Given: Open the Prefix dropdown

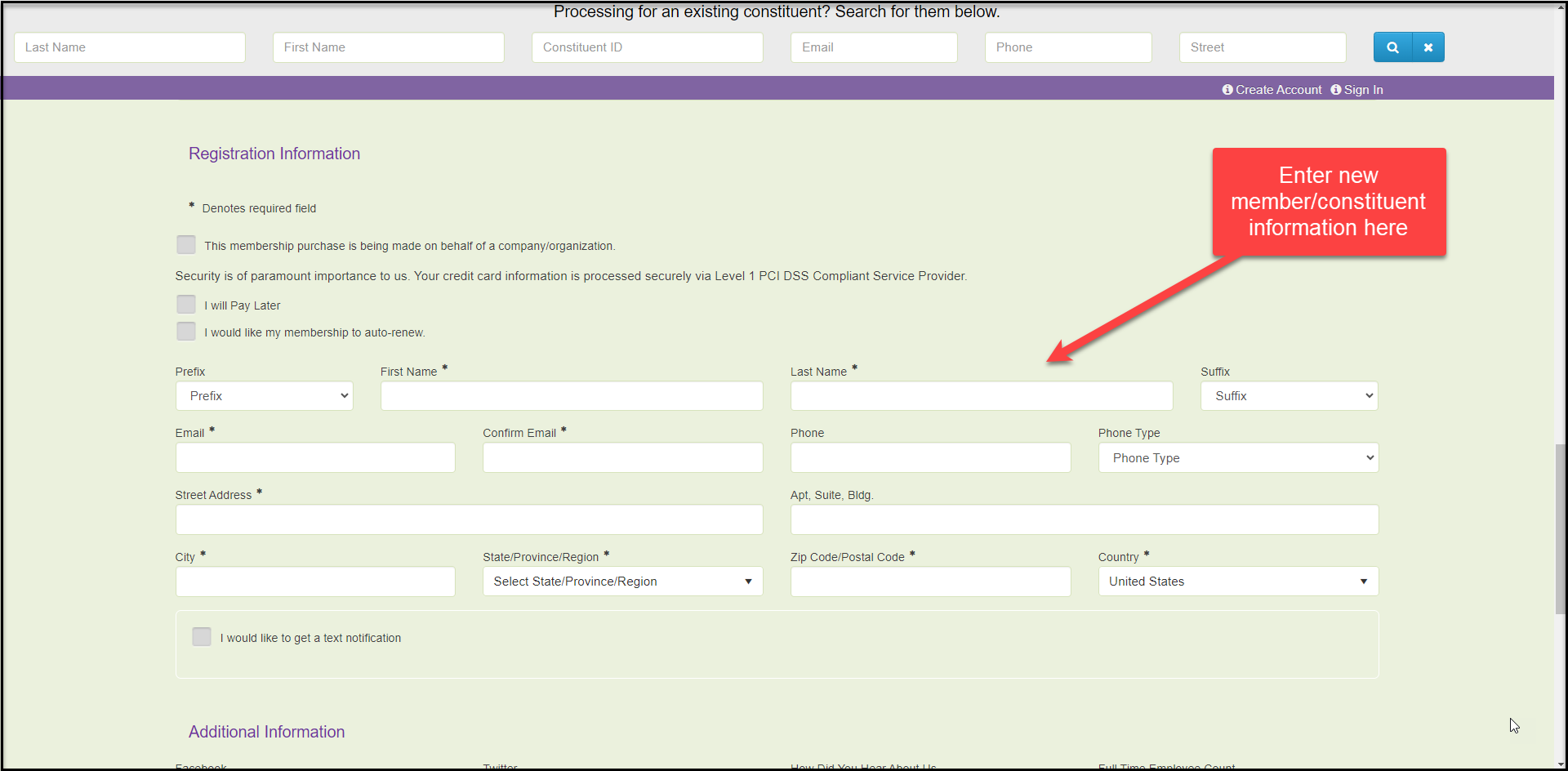Looking at the screenshot, I should click(x=265, y=396).
